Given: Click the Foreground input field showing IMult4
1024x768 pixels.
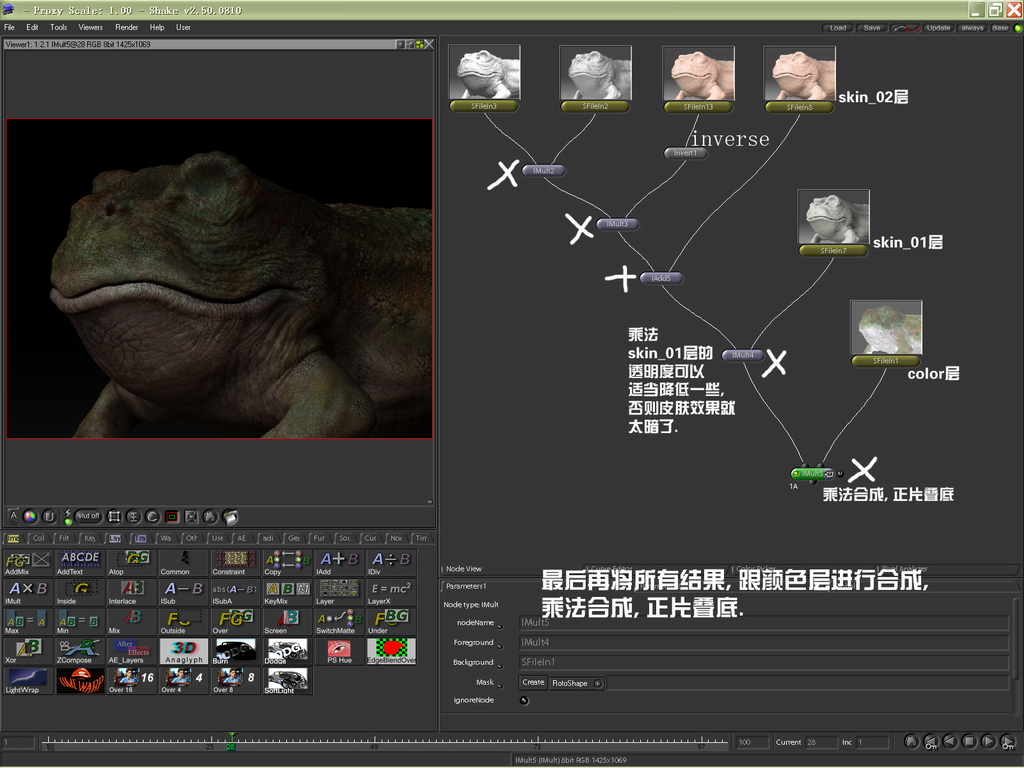Looking at the screenshot, I should point(763,643).
